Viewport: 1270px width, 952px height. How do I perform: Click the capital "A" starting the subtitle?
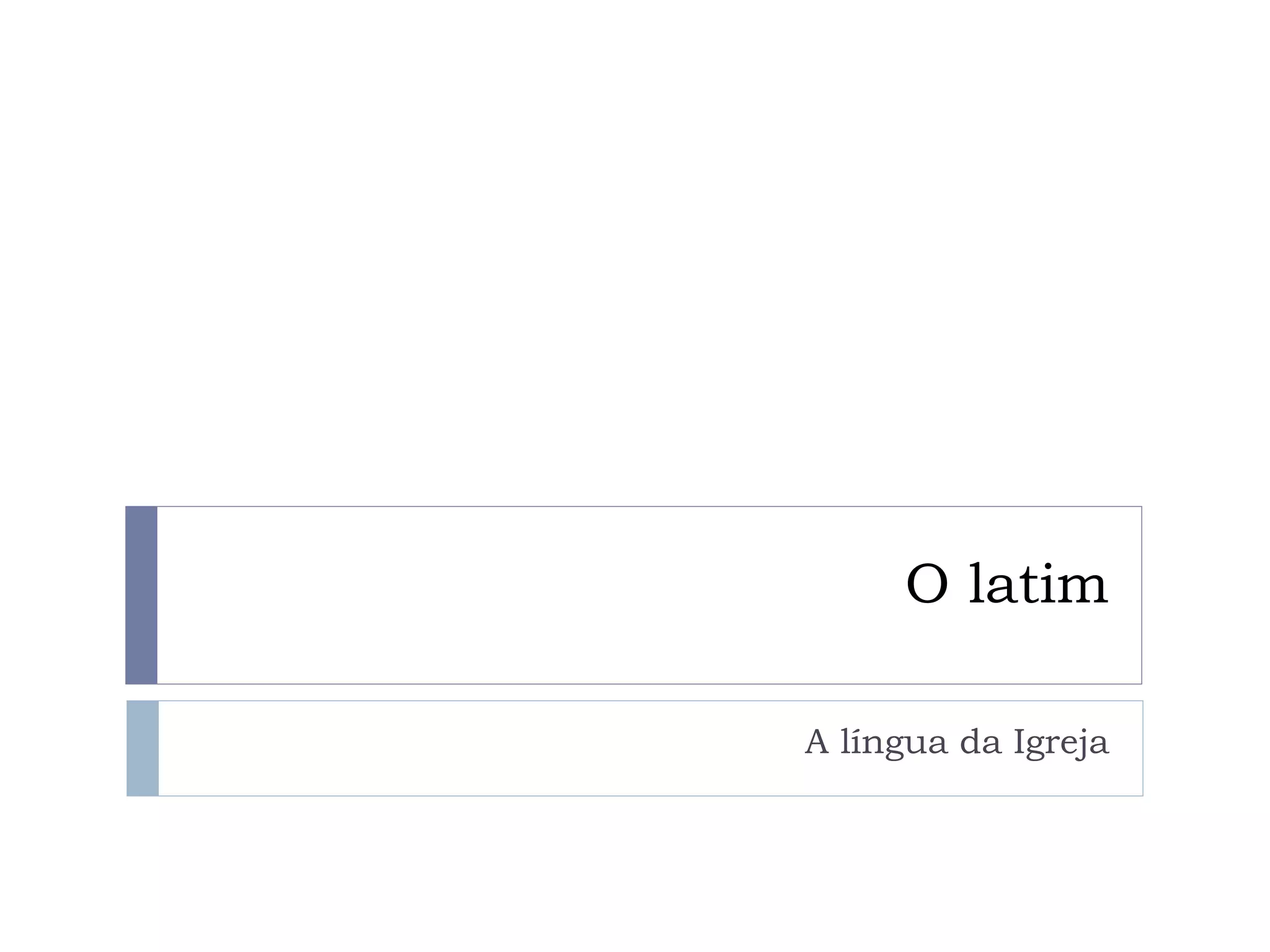(x=817, y=743)
